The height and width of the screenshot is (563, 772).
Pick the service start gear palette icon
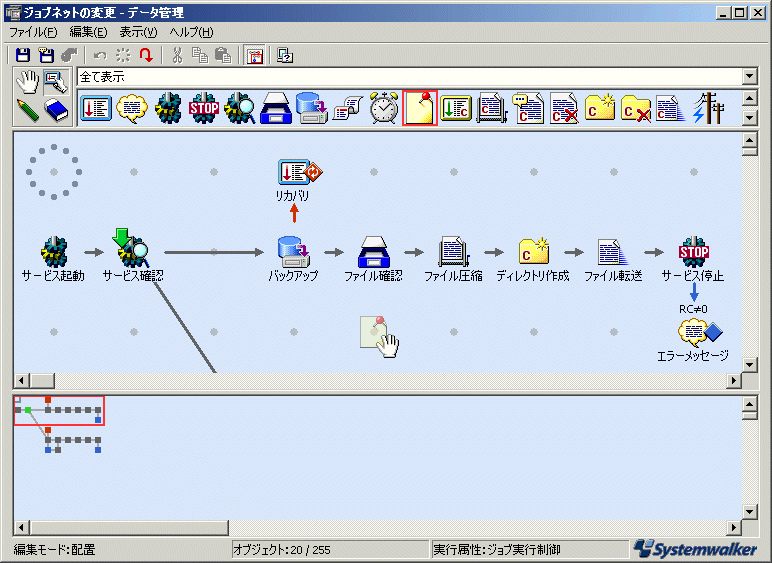pyautogui.click(x=168, y=108)
